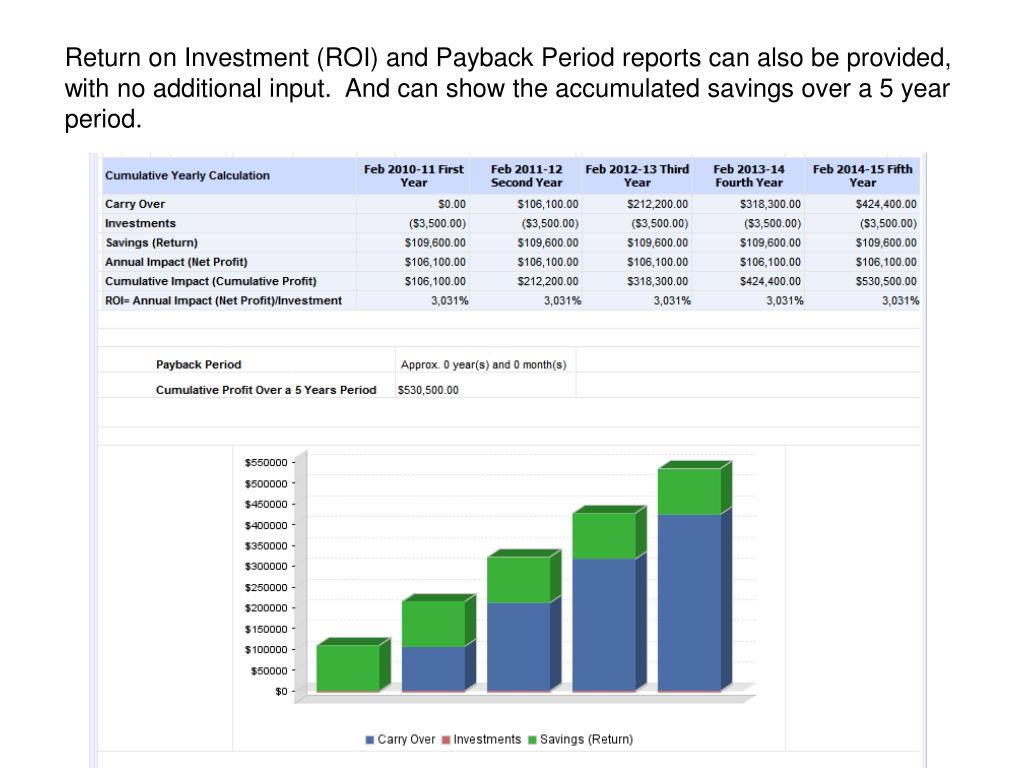Click the $530,500.00 cumulative profit summary value
Image resolution: width=1024 pixels, height=768 pixels.
click(x=428, y=390)
